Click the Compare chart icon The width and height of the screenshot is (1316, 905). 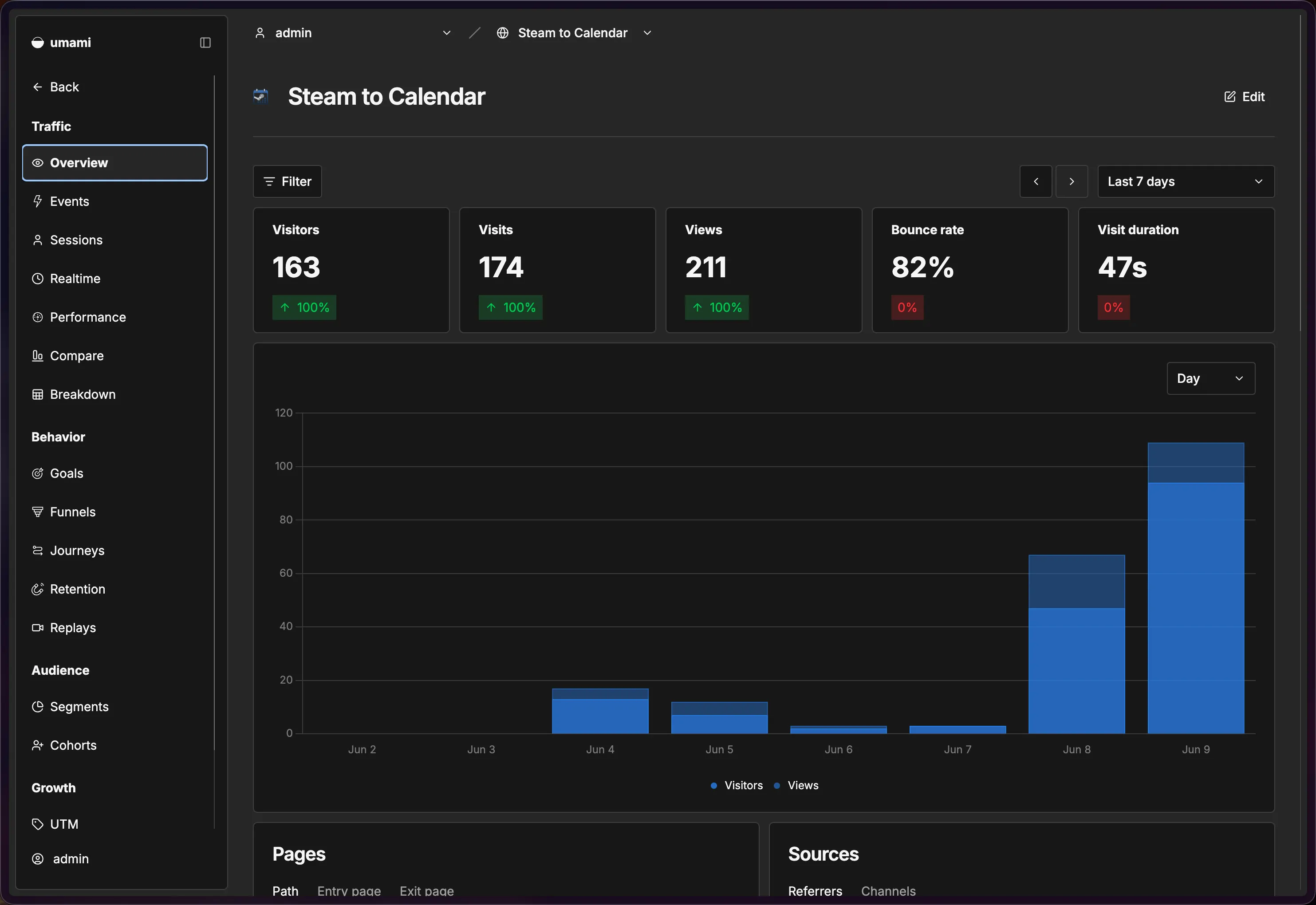click(x=37, y=355)
